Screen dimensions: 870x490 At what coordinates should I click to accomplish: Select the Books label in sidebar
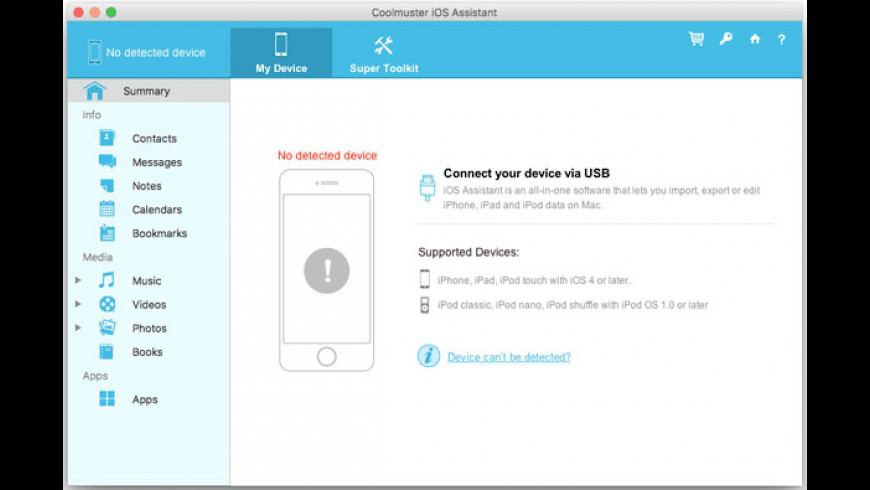click(x=147, y=352)
